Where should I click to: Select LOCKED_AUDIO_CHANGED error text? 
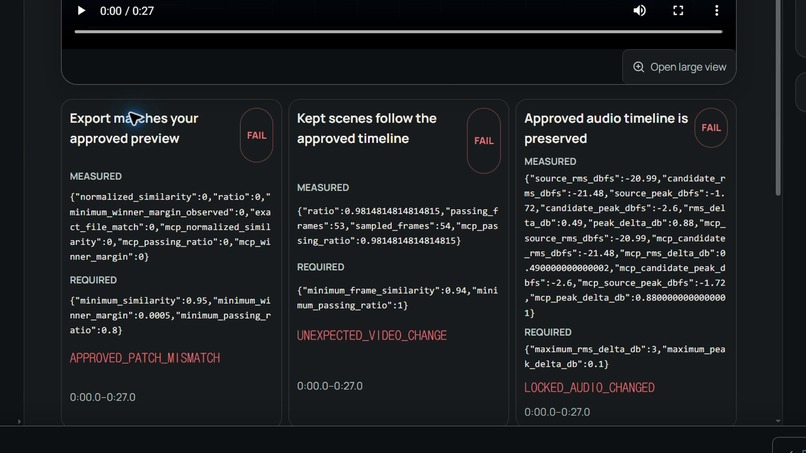[x=590, y=388]
